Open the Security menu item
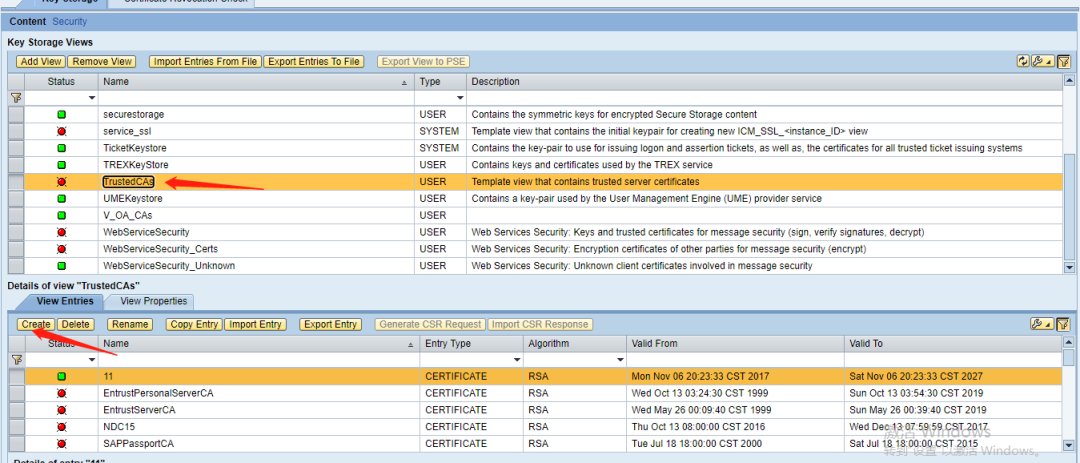This screenshot has height=463, width=1080. click(70, 21)
